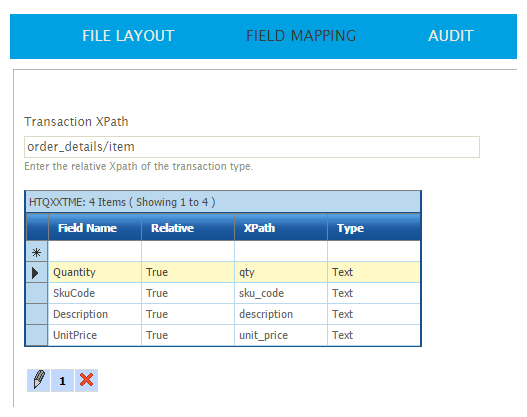Click the Description field name cell

click(x=95, y=314)
